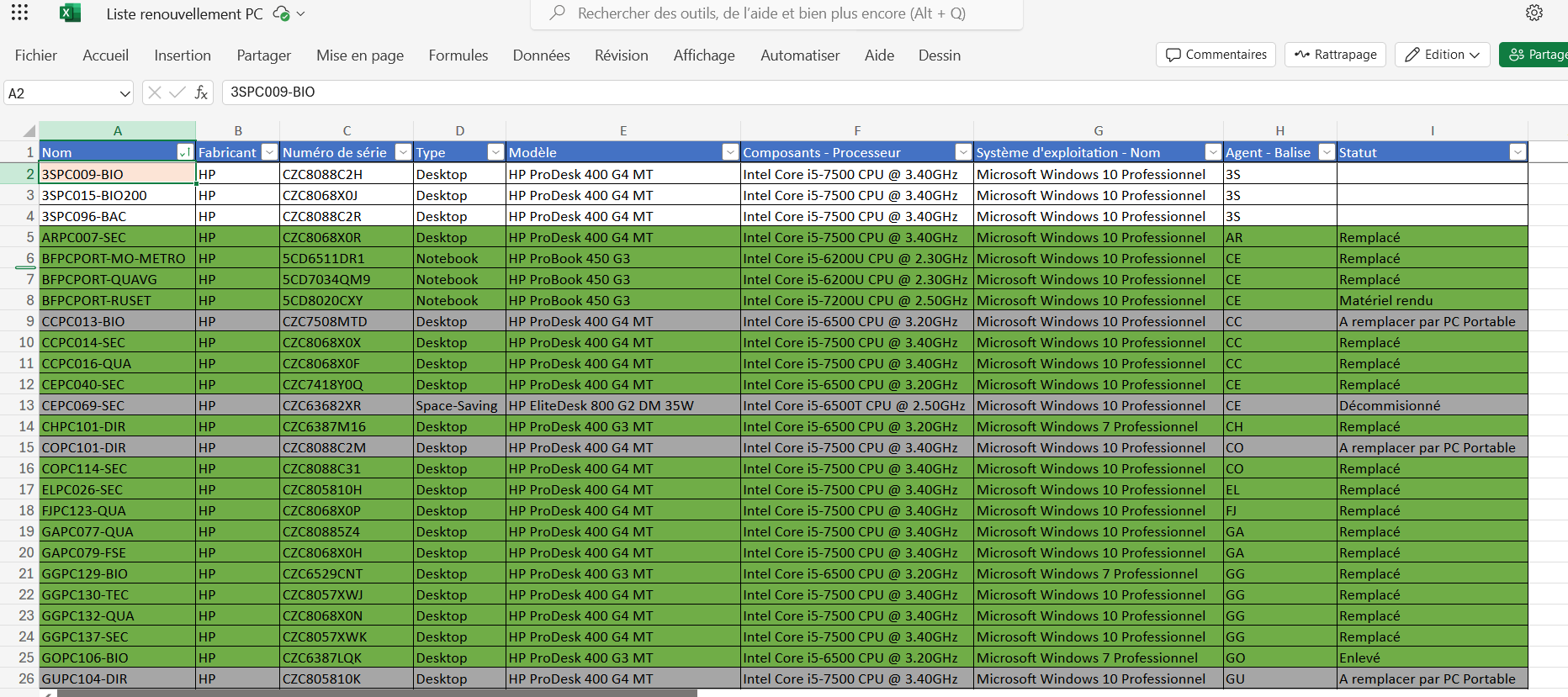The image size is (1568, 697).
Task: Select serial number 5CD7034QM9 cell
Action: point(347,279)
